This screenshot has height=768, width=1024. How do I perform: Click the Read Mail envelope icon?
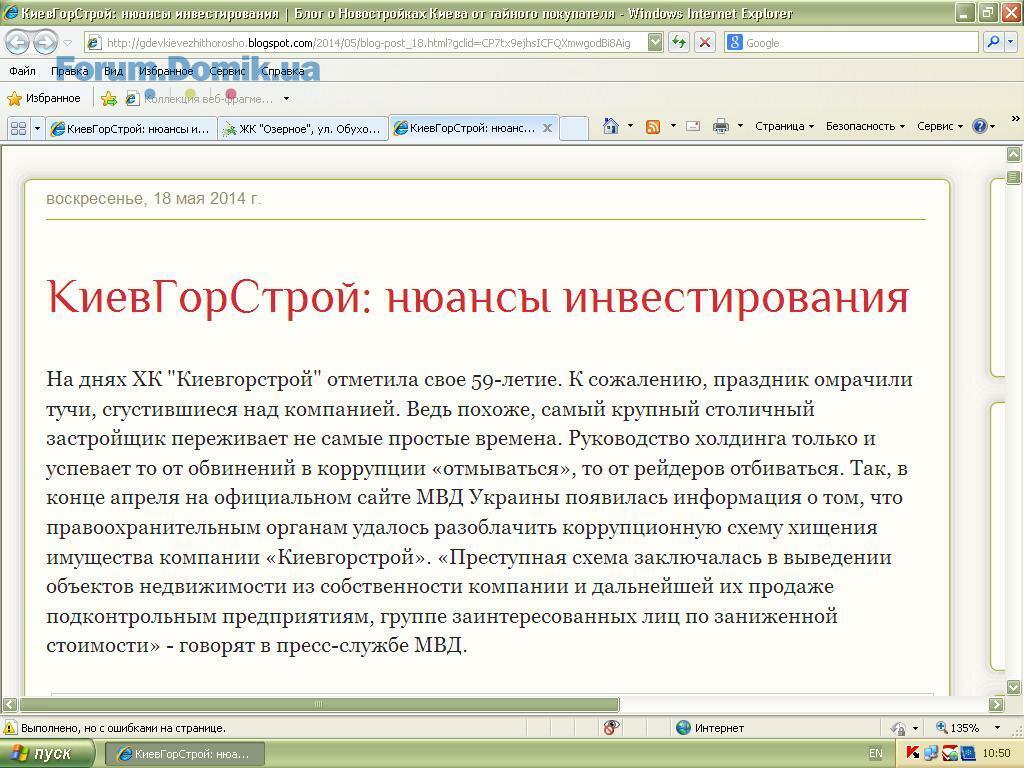click(693, 127)
